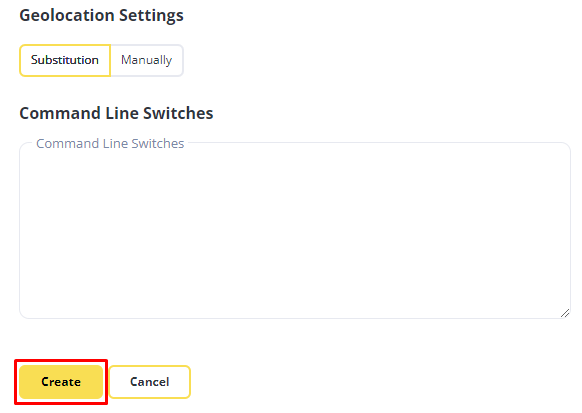
Task: Activate the Manually tab in geolocation
Action: (x=147, y=60)
